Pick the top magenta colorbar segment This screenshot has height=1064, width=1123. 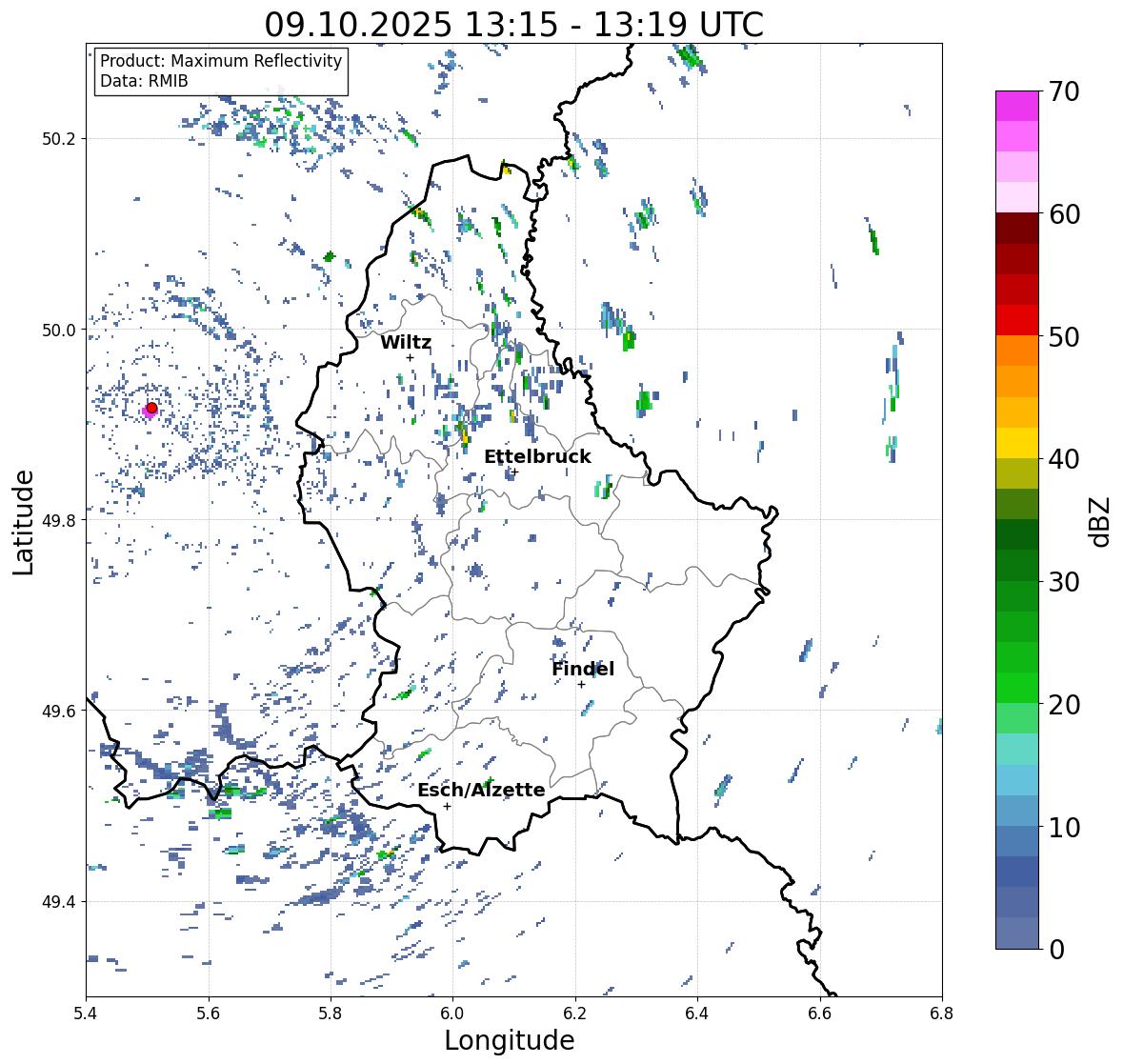tap(1017, 106)
